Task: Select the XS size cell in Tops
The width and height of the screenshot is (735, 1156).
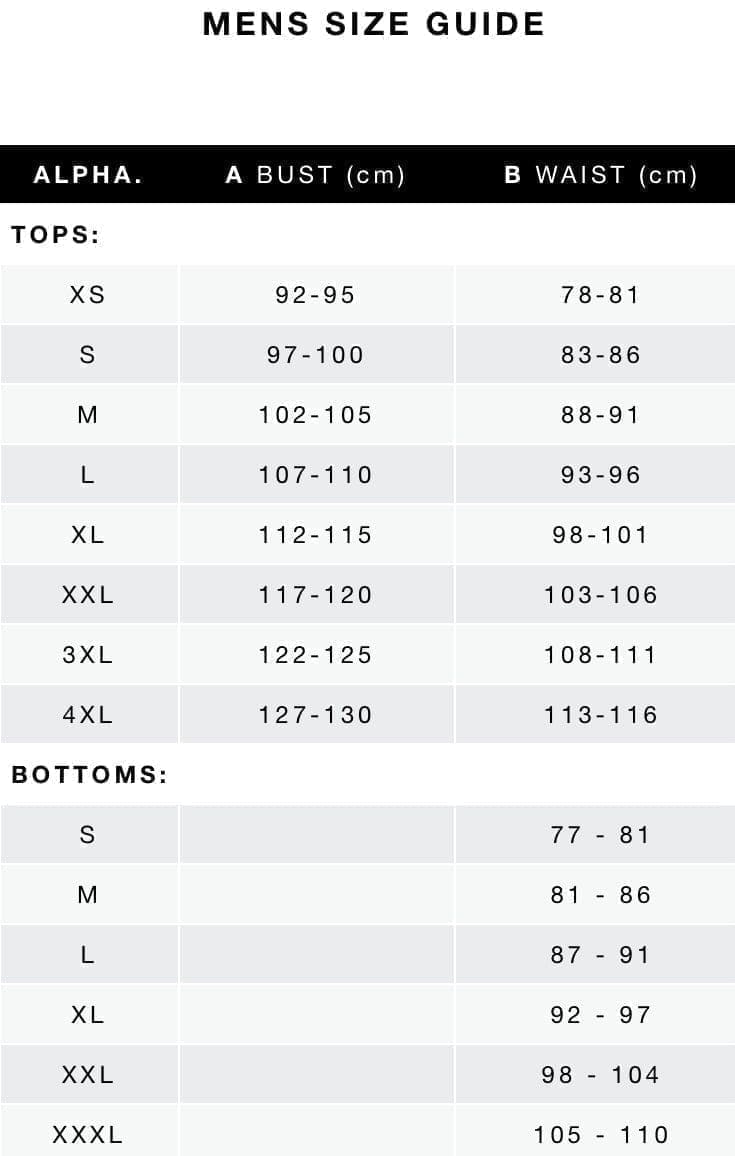Action: tap(88, 295)
